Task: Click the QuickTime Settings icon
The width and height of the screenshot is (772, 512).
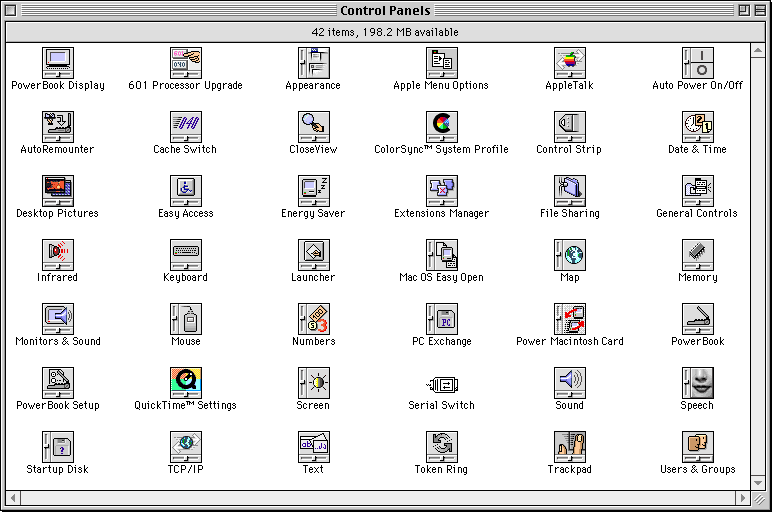Action: (185, 383)
